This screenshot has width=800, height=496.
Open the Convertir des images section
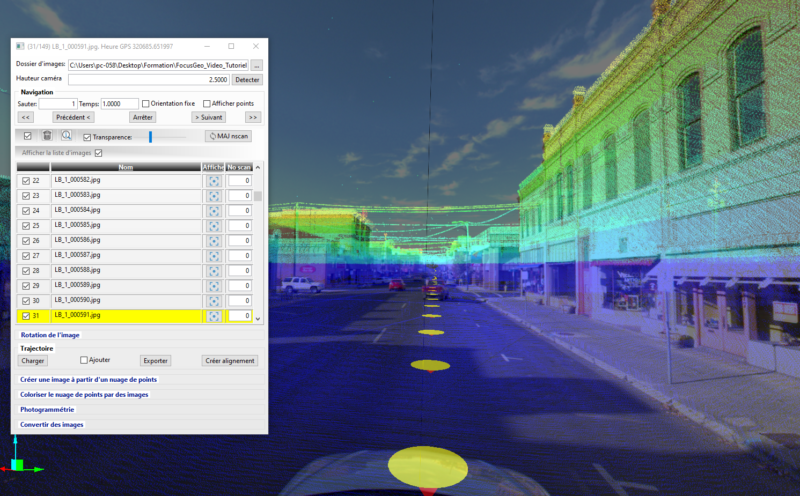52,424
